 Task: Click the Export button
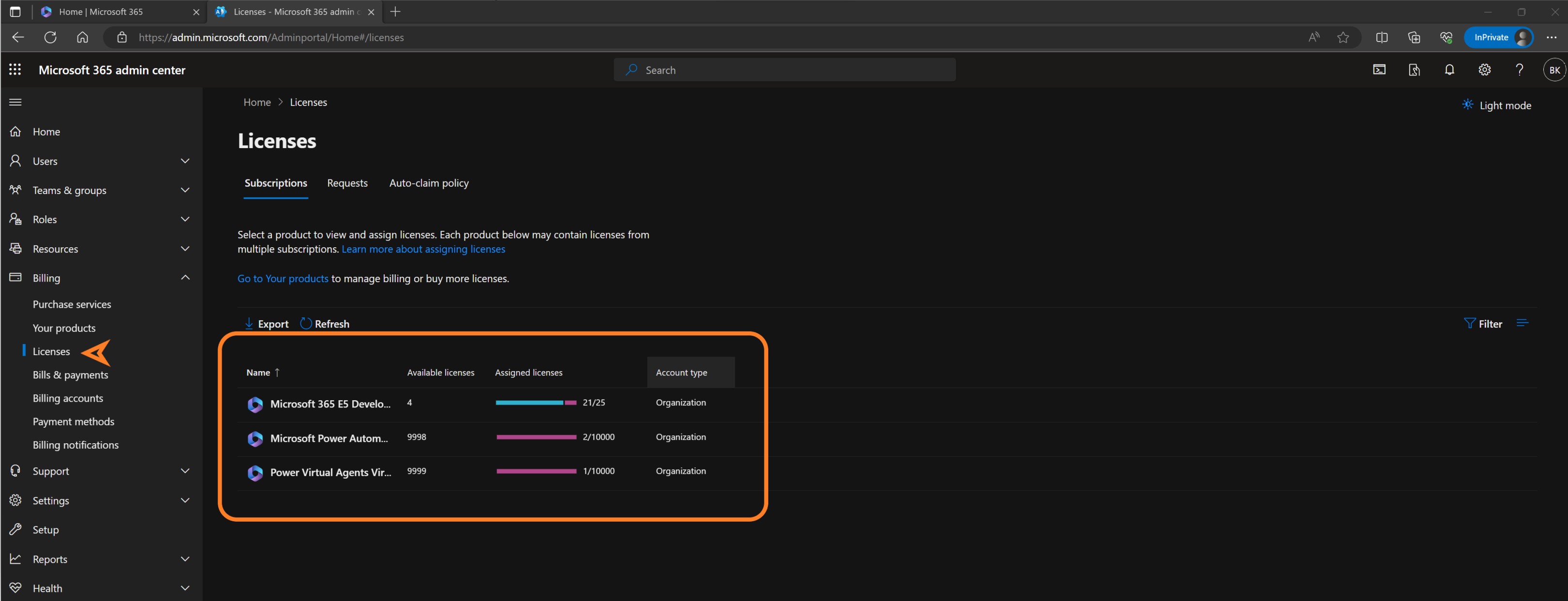(267, 324)
